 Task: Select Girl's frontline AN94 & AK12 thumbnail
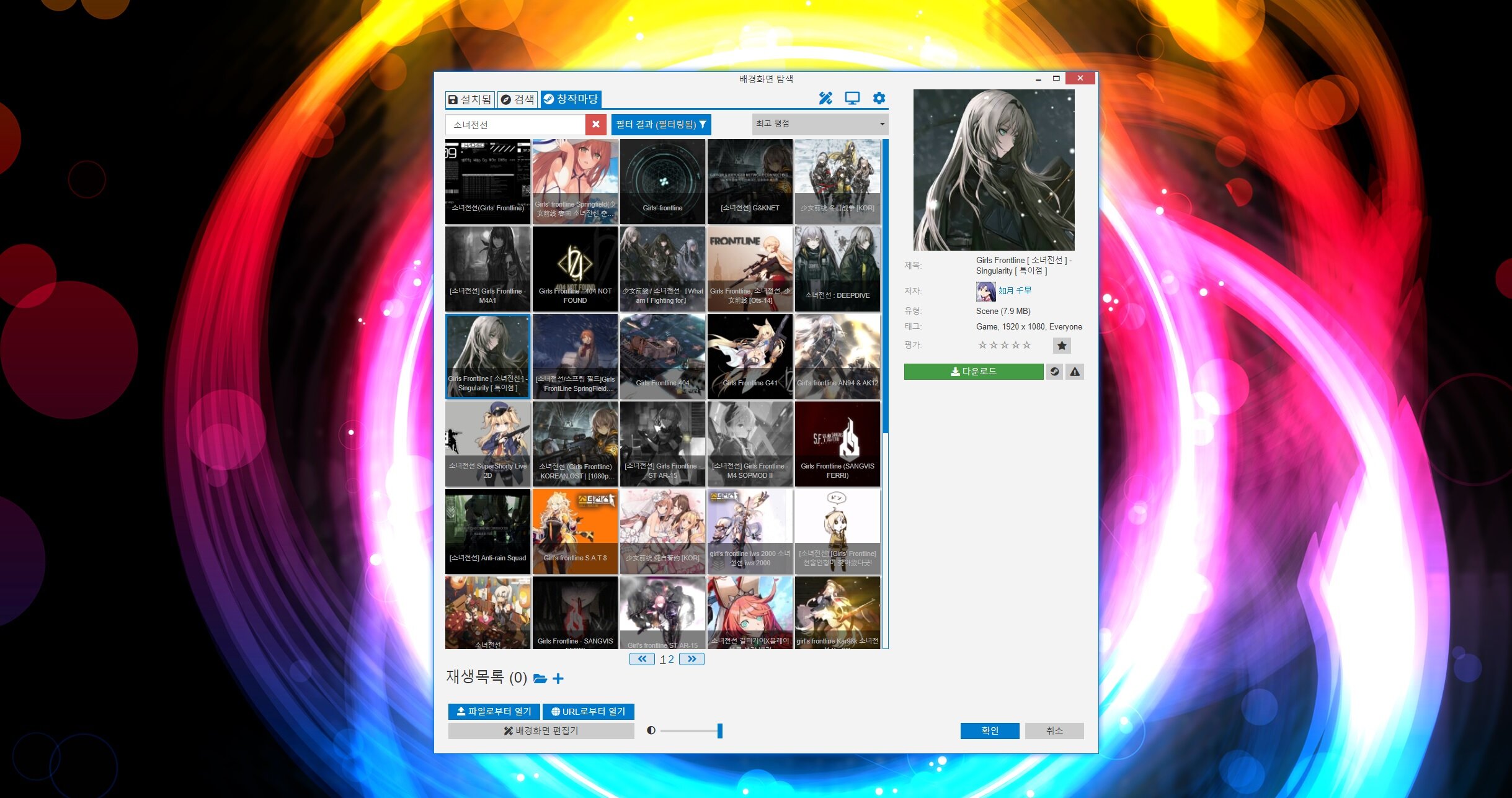click(x=837, y=356)
